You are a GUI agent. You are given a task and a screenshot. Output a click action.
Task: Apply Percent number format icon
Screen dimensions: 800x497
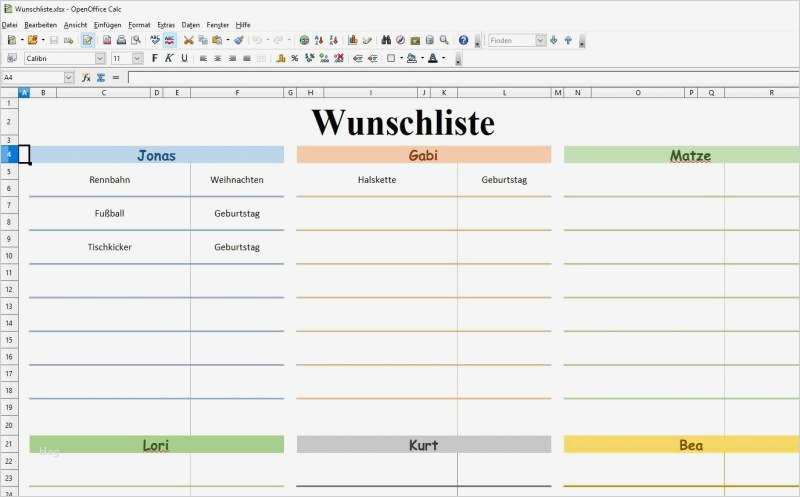[x=294, y=58]
